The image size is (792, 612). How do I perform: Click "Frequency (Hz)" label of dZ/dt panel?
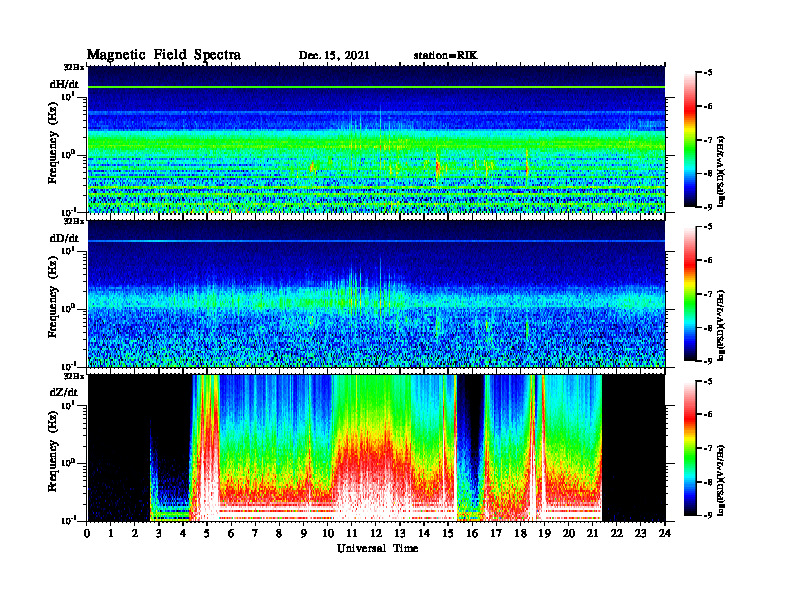tap(53, 451)
